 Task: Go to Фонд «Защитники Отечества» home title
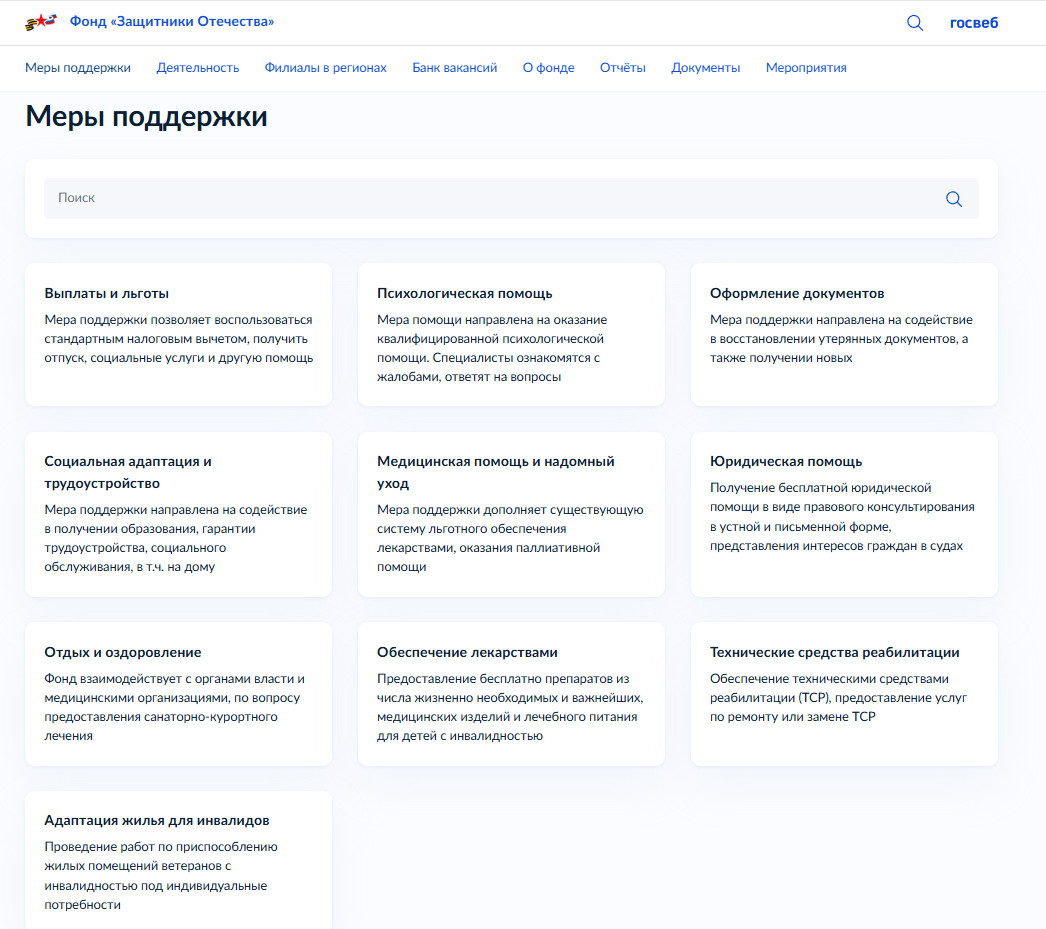[172, 21]
